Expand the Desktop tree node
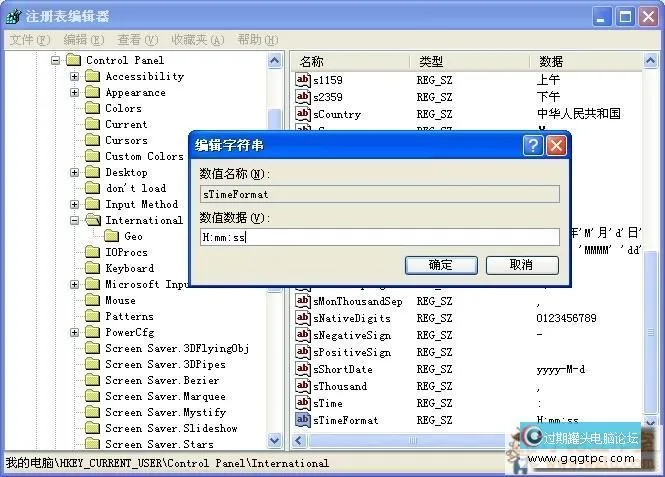This screenshot has height=477, width=665. (x=75, y=172)
